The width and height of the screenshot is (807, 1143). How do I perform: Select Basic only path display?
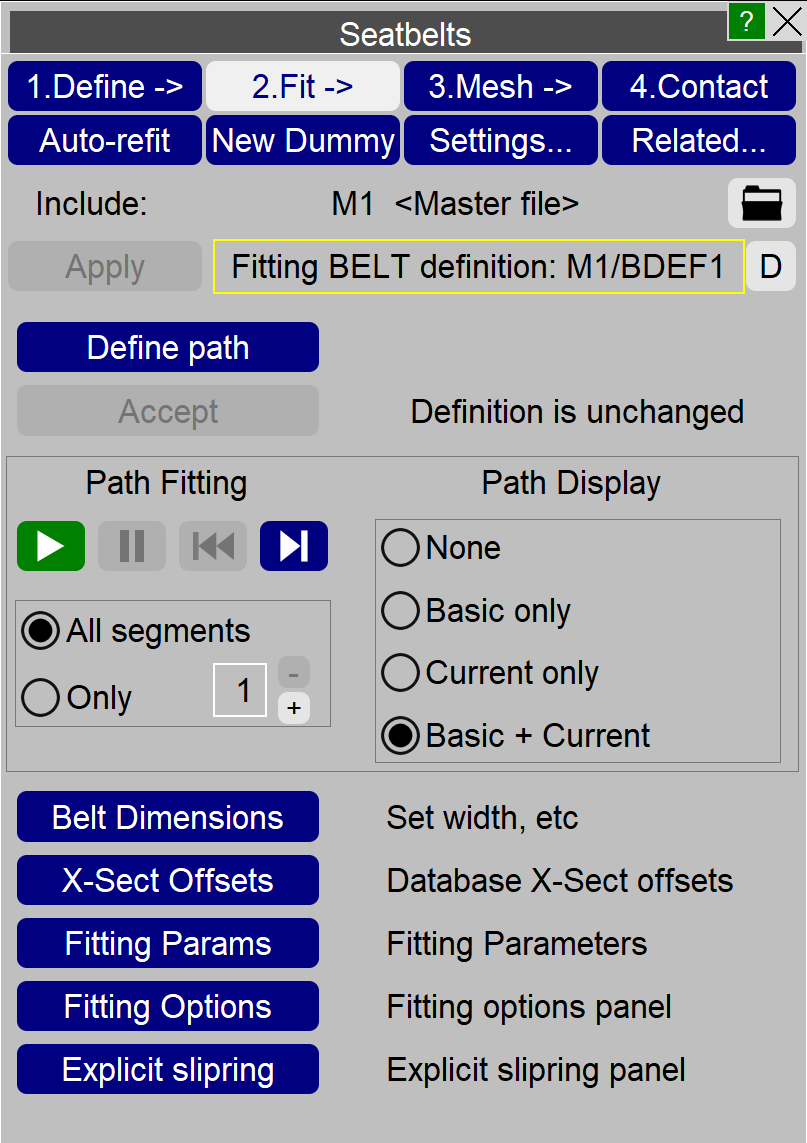click(x=400, y=611)
